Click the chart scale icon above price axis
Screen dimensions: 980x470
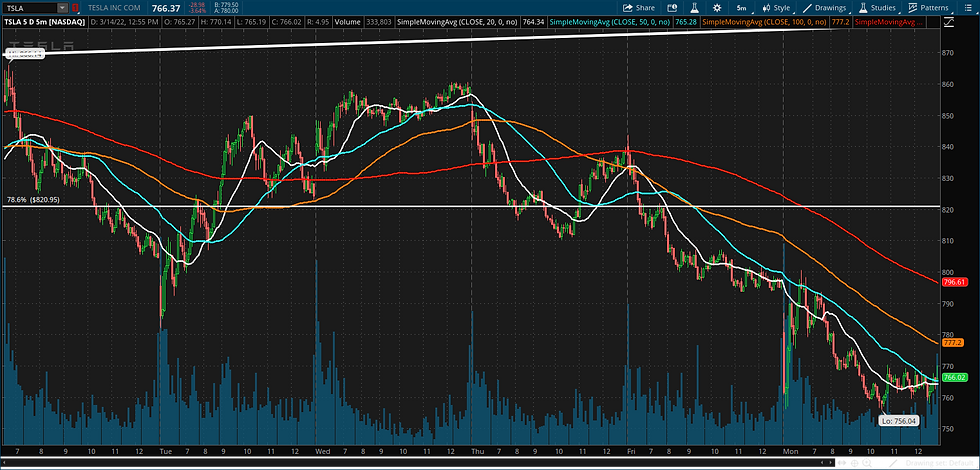click(x=949, y=22)
